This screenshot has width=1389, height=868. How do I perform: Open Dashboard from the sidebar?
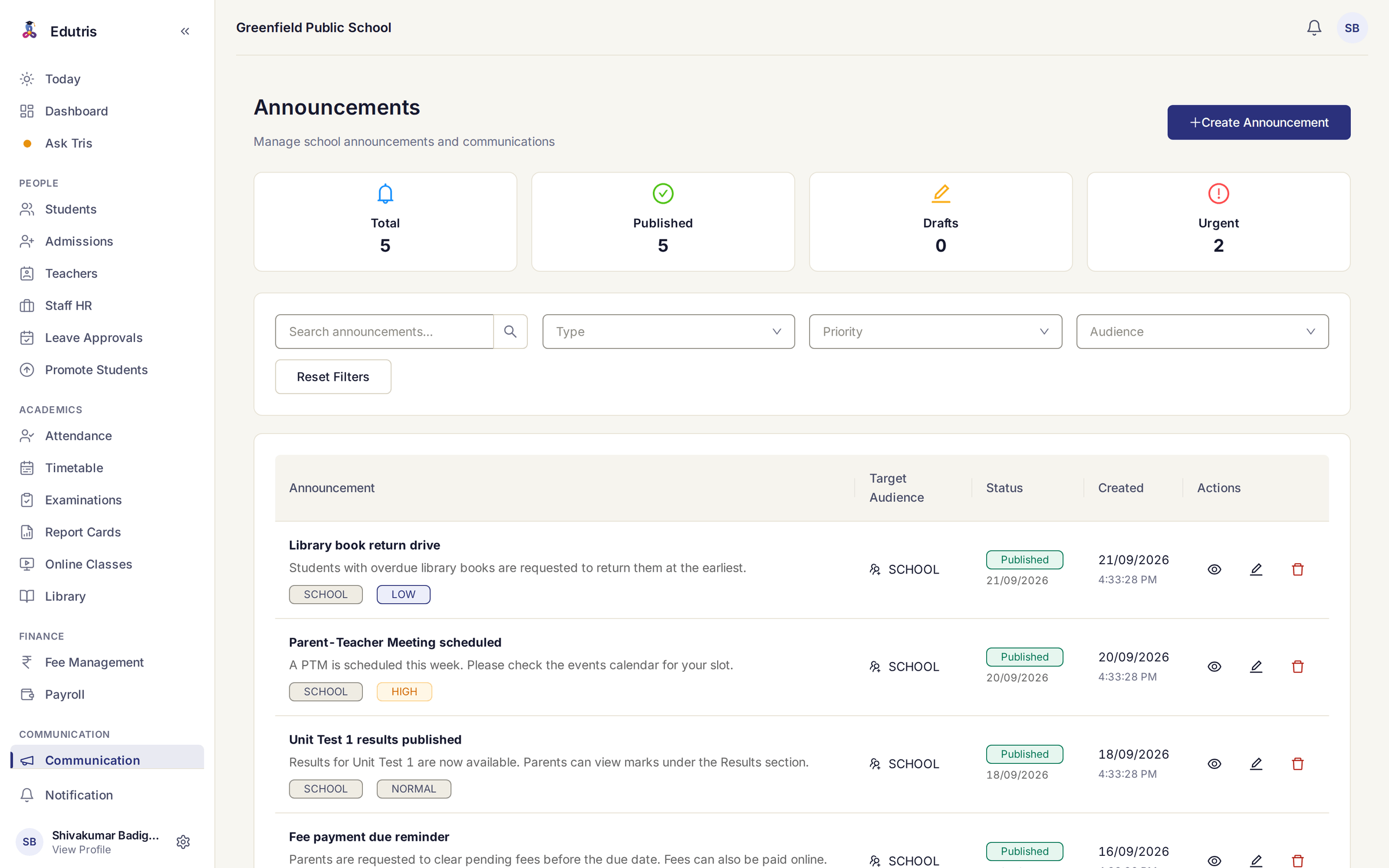pos(107,111)
